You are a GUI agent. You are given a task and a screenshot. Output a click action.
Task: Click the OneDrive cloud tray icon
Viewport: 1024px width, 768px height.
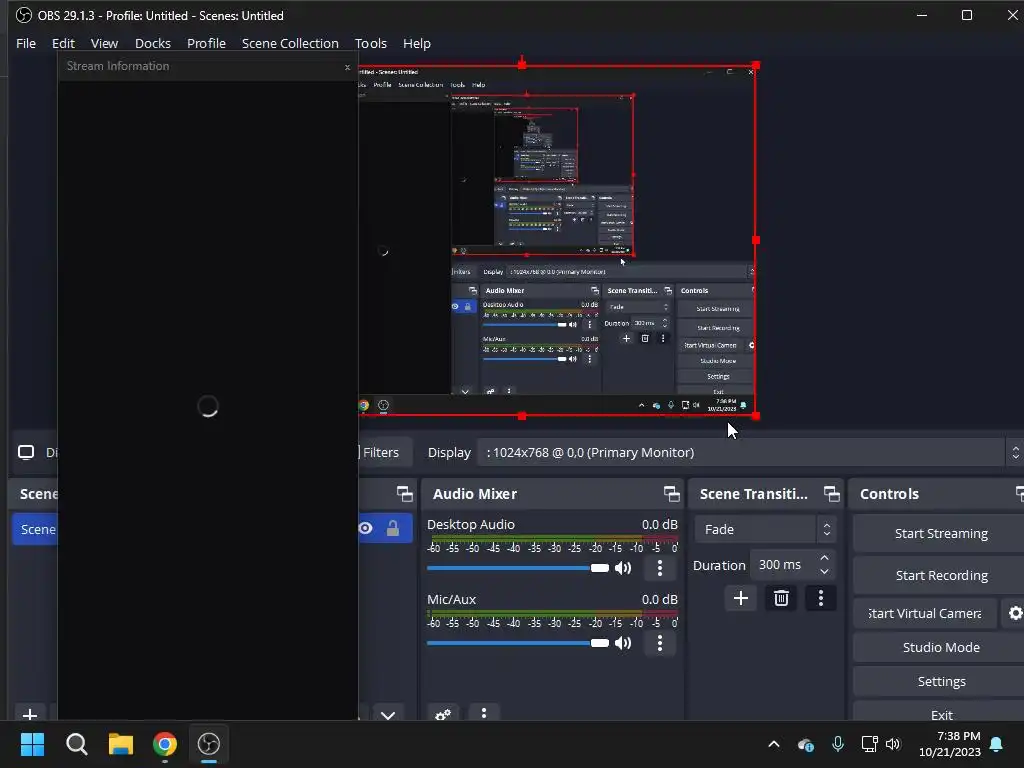coord(806,744)
